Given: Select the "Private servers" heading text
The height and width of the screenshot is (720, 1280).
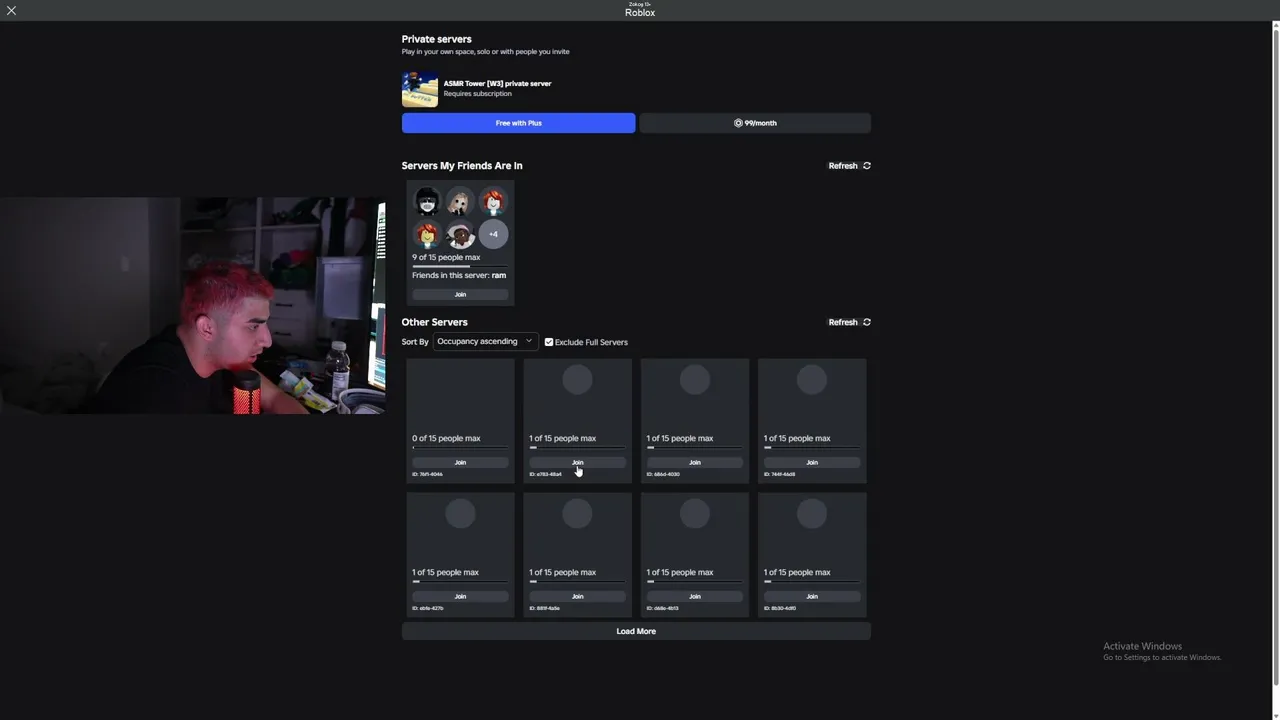Looking at the screenshot, I should (x=437, y=39).
